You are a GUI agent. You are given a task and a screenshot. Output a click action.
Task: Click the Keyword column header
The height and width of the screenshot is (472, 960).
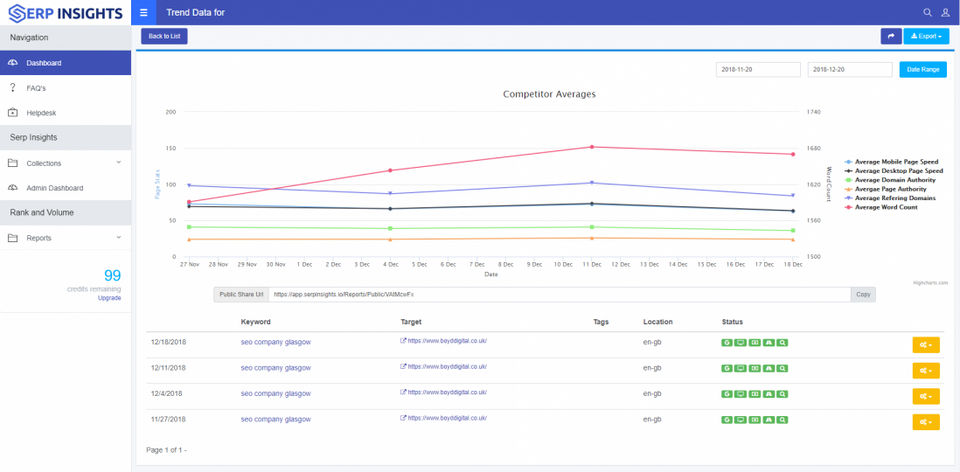(255, 321)
